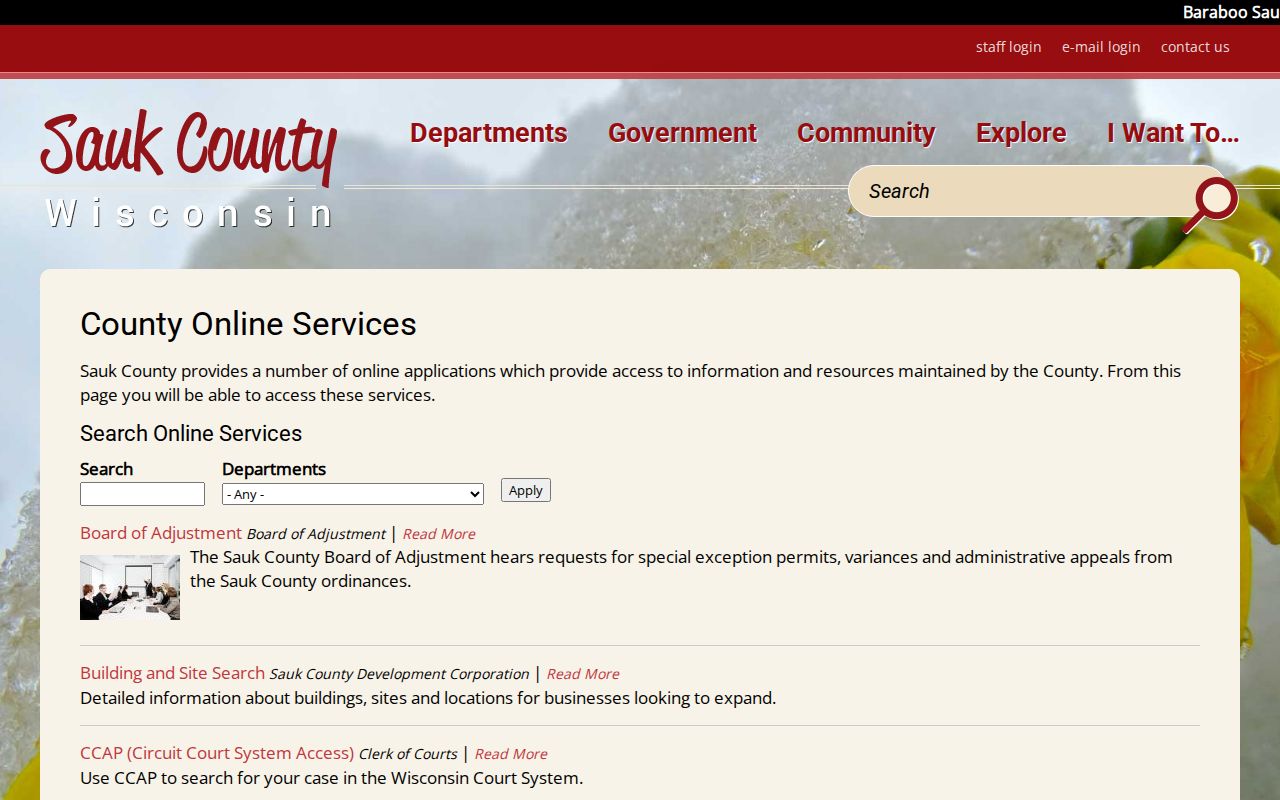Screen dimensions: 1280x800
Task: Open the Explore menu
Action: click(1021, 133)
